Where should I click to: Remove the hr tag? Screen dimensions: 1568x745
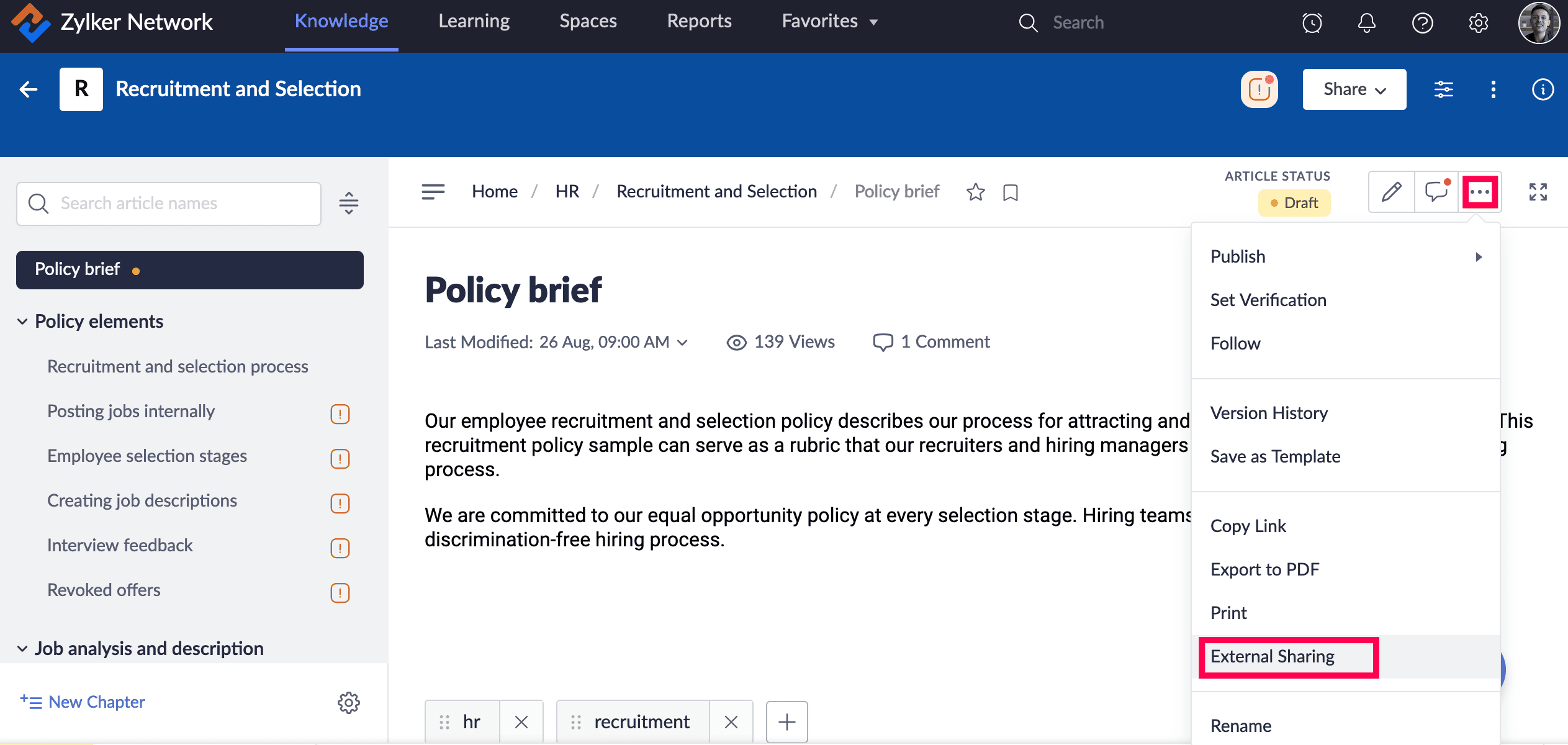521,721
